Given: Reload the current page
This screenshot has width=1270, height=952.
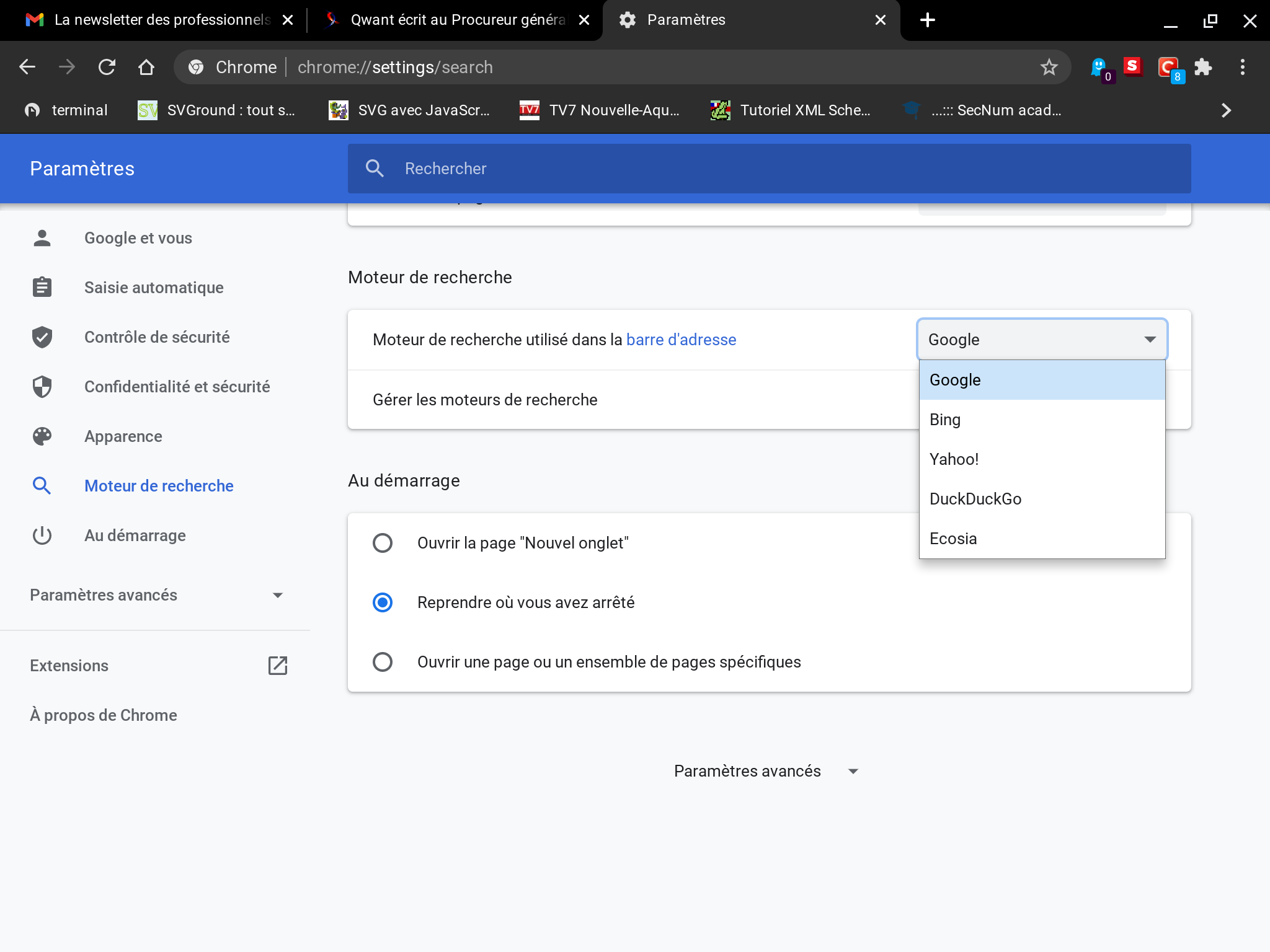Looking at the screenshot, I should pos(107,67).
